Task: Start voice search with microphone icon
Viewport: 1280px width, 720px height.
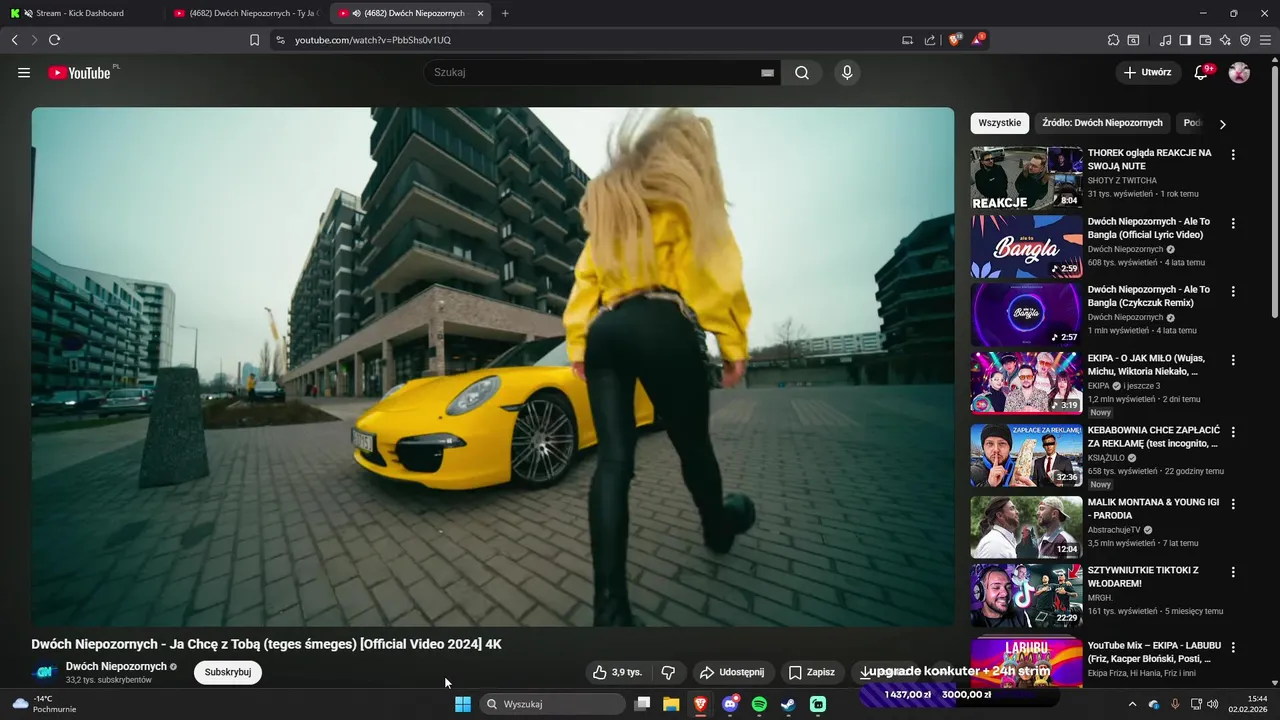Action: [847, 73]
